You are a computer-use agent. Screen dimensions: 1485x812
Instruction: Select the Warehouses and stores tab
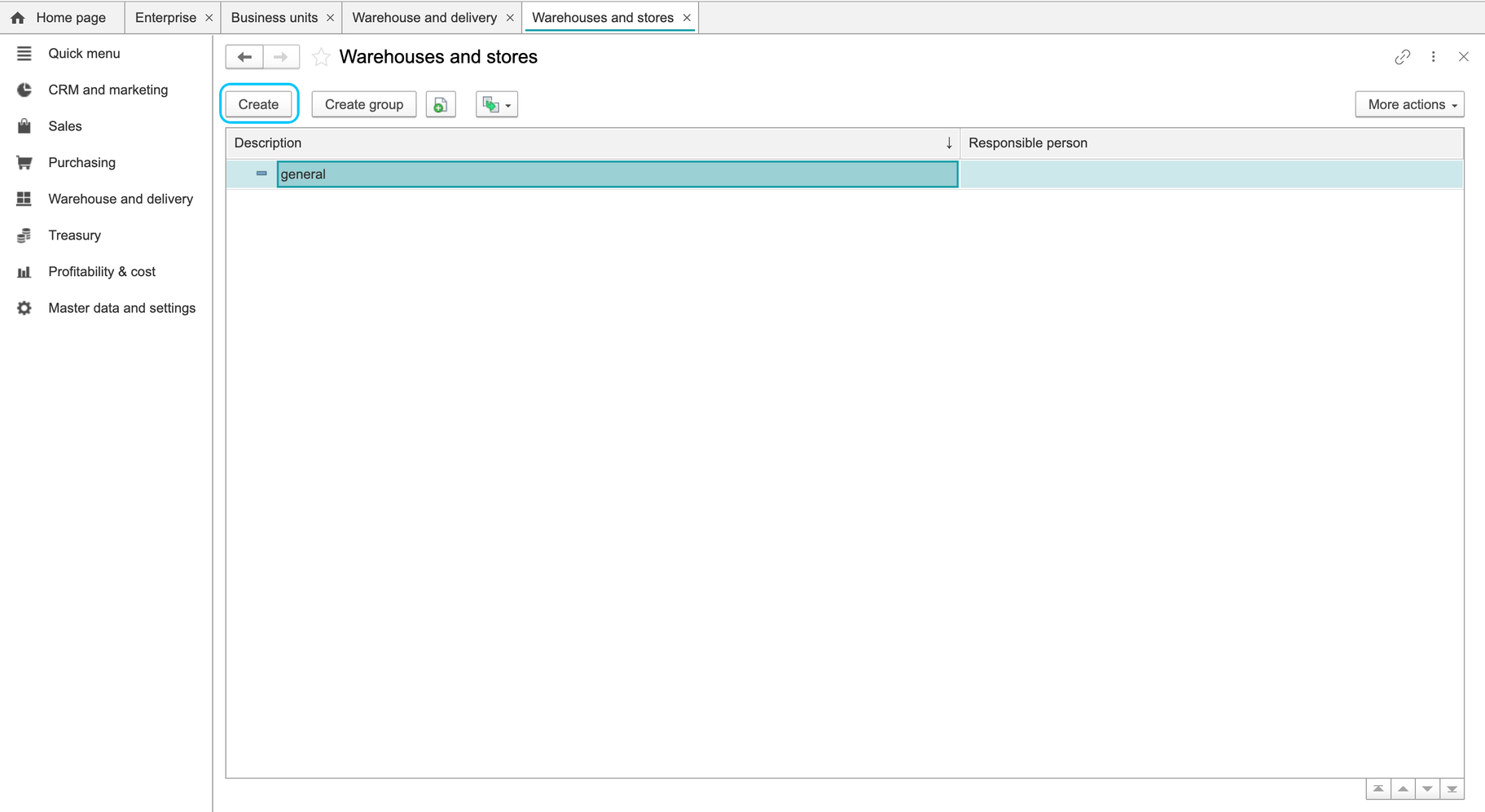603,18
